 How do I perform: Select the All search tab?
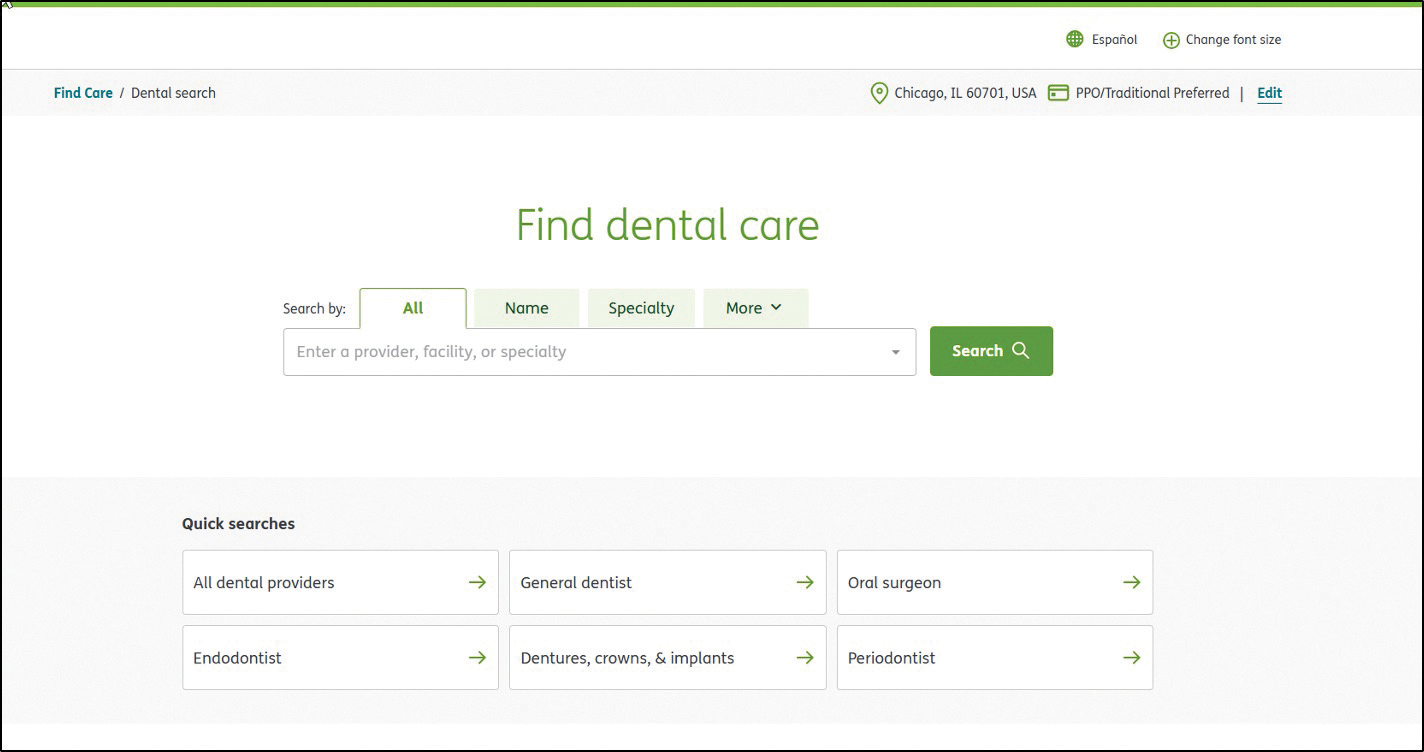[413, 308]
